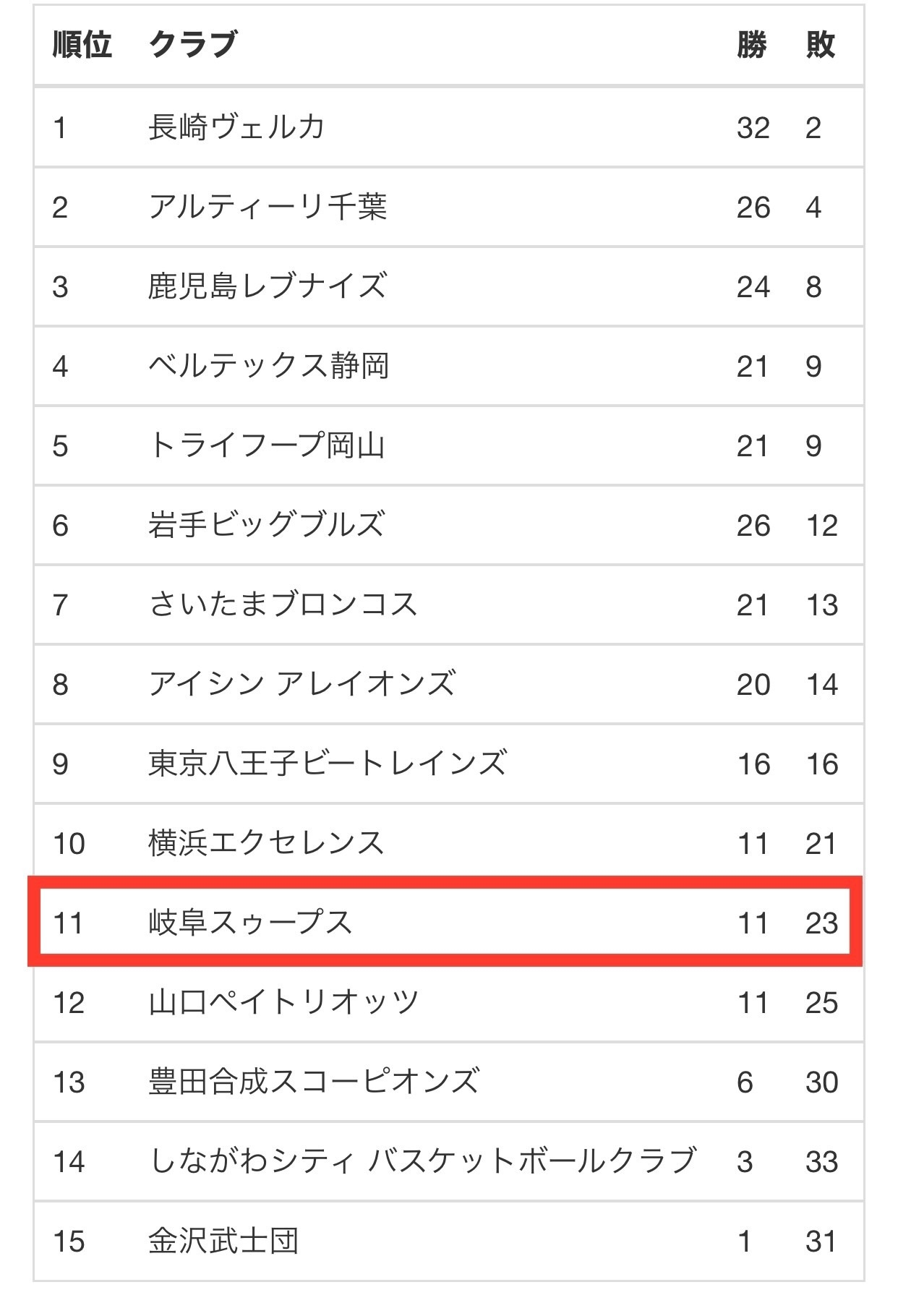Sort by the 順位 column header
898x1316 pixels.
[x=82, y=45]
